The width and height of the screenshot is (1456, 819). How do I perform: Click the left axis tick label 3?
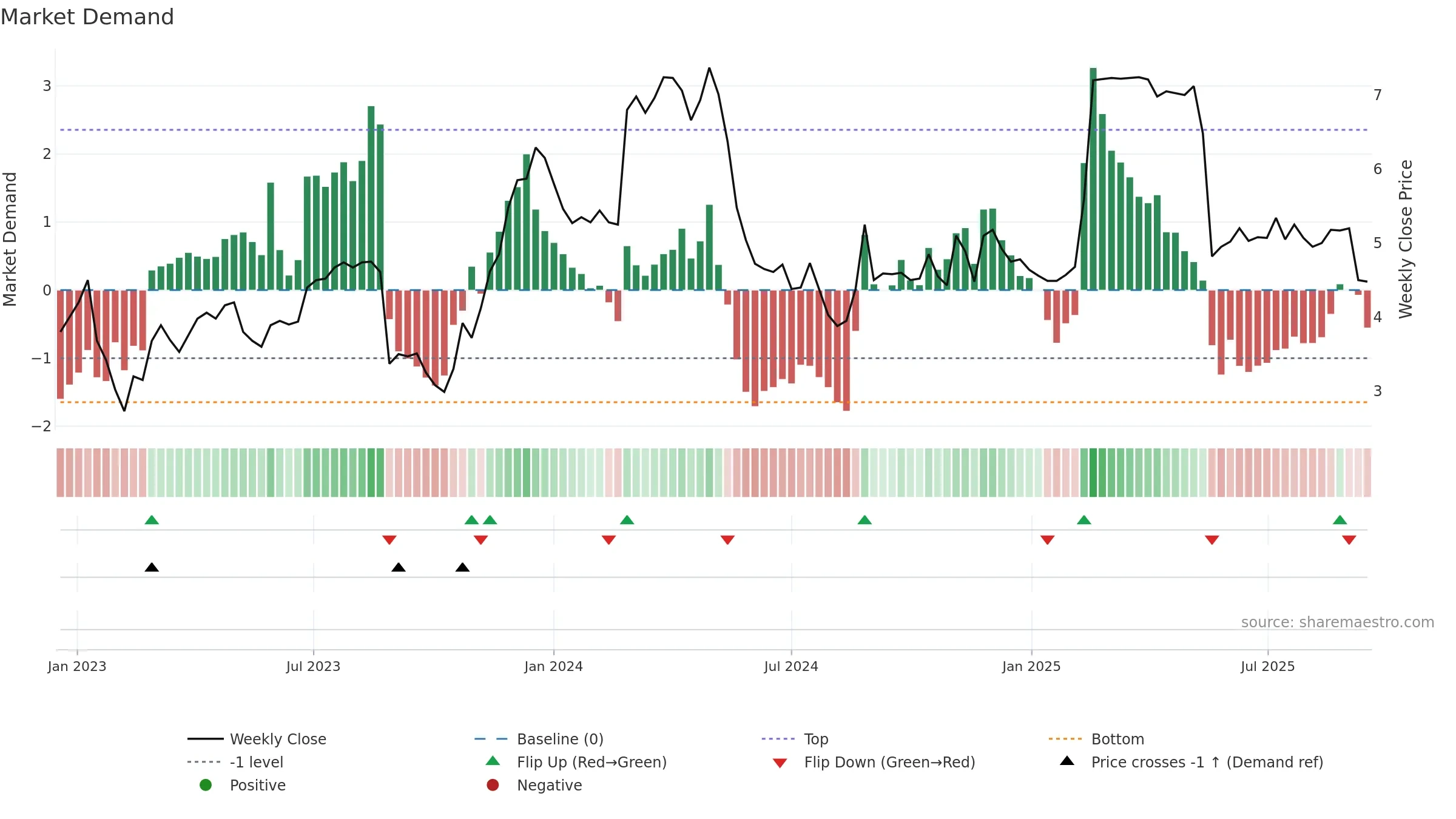pos(47,86)
